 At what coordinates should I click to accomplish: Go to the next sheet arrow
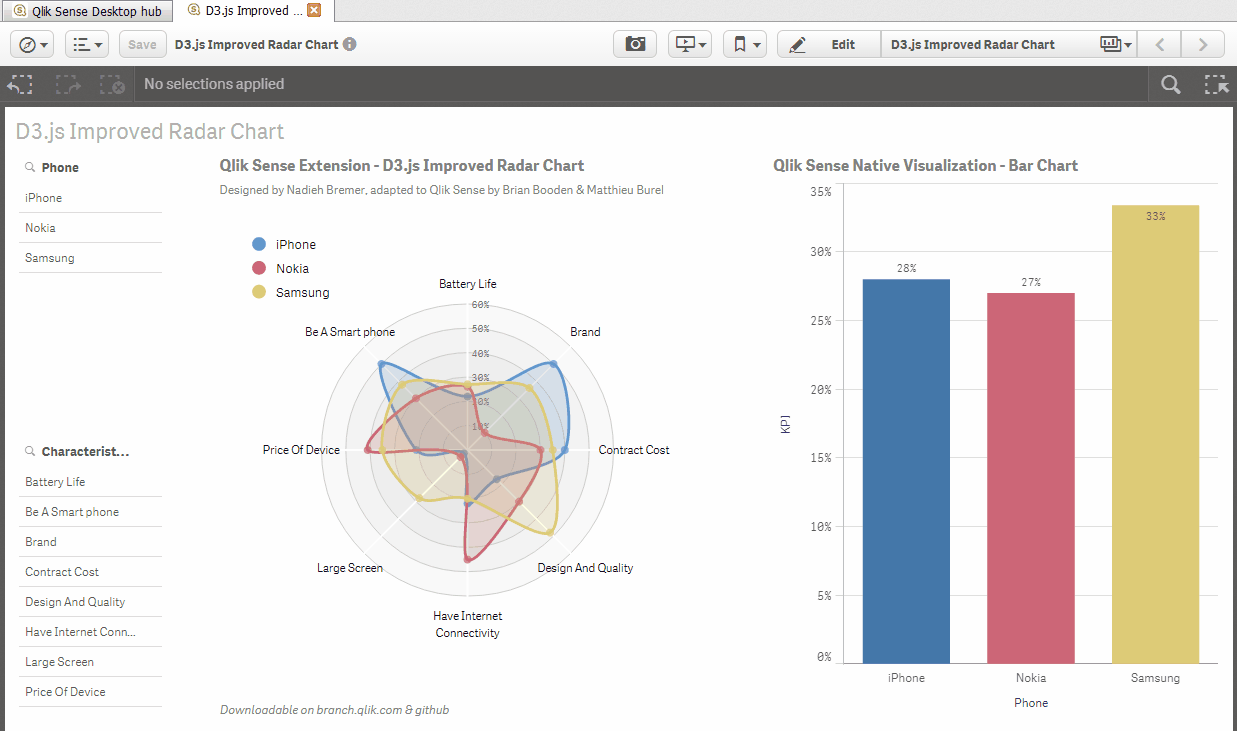click(1203, 44)
